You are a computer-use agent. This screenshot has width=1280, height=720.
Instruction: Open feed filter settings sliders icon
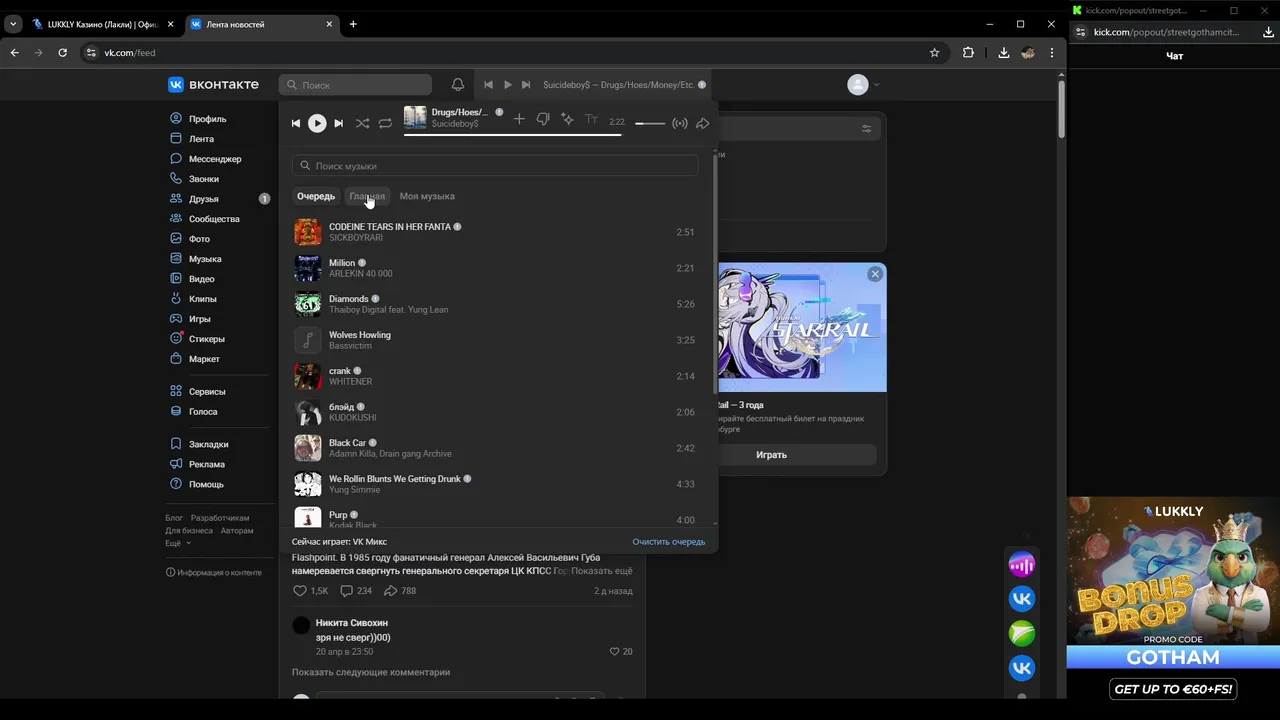pyautogui.click(x=867, y=128)
